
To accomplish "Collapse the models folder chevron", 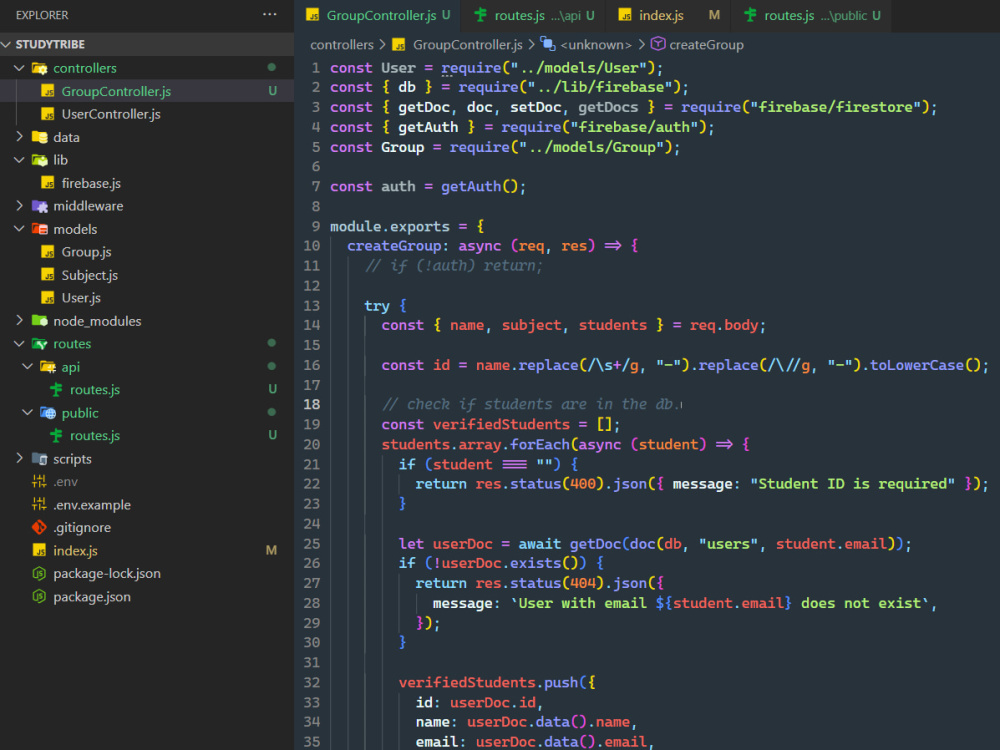I will 19,228.
